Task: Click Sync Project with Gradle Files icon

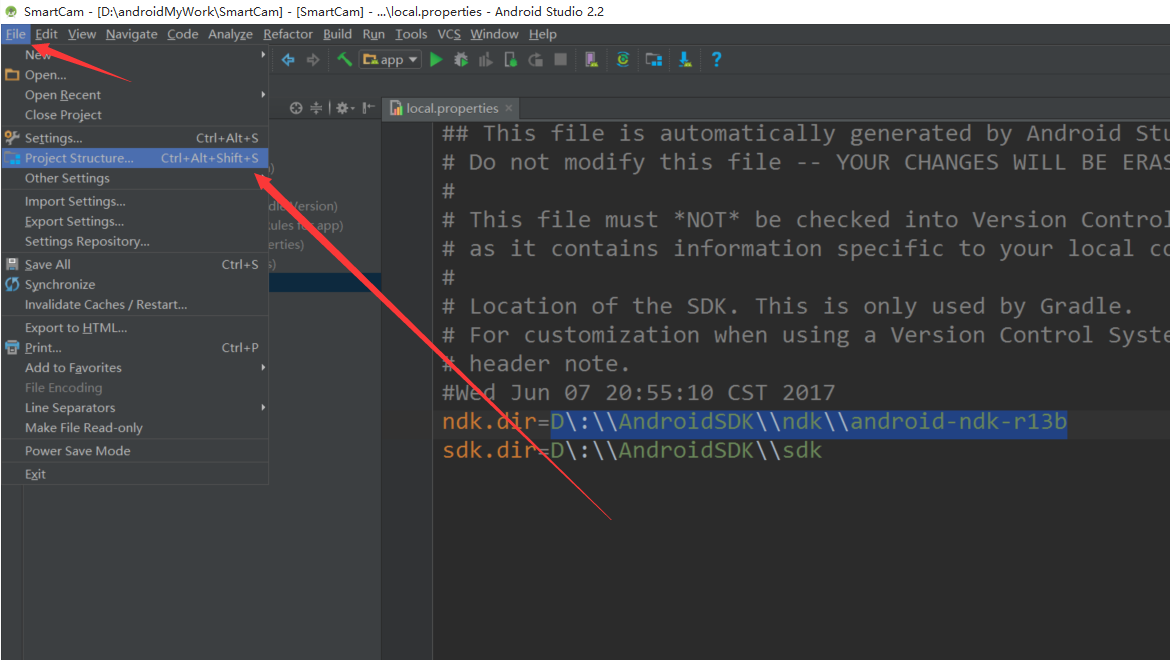Action: [623, 60]
